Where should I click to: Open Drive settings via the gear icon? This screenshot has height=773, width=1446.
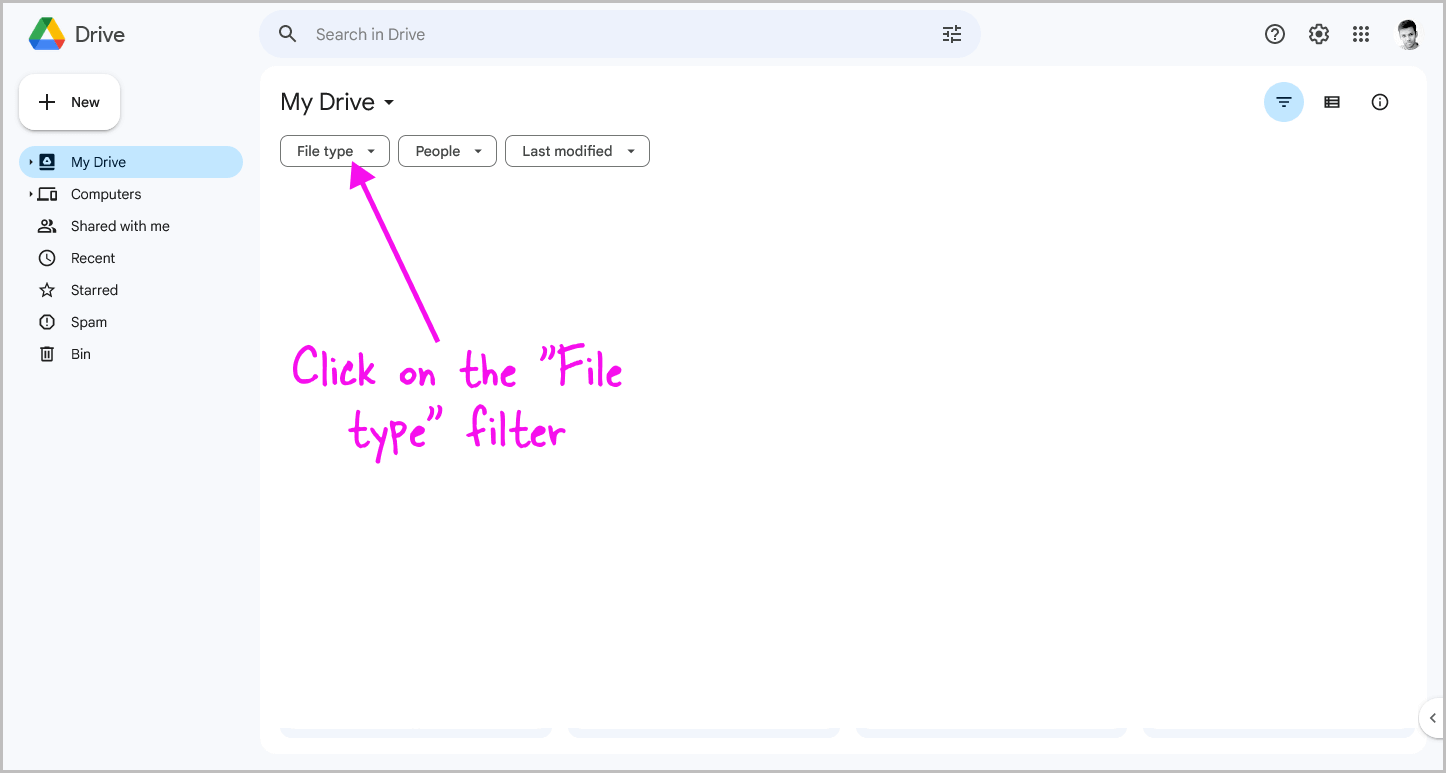point(1318,33)
